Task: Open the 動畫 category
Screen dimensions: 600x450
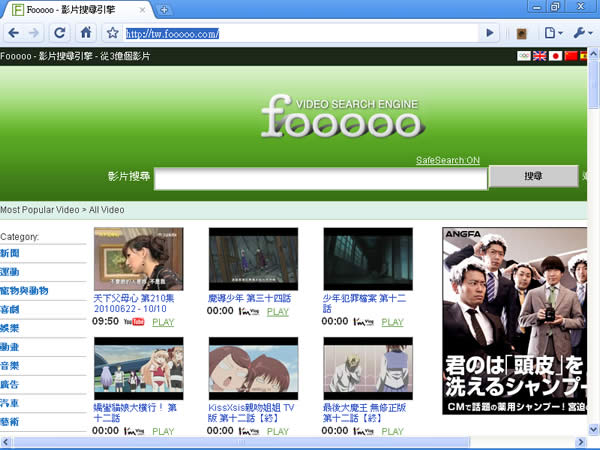Action: point(10,347)
